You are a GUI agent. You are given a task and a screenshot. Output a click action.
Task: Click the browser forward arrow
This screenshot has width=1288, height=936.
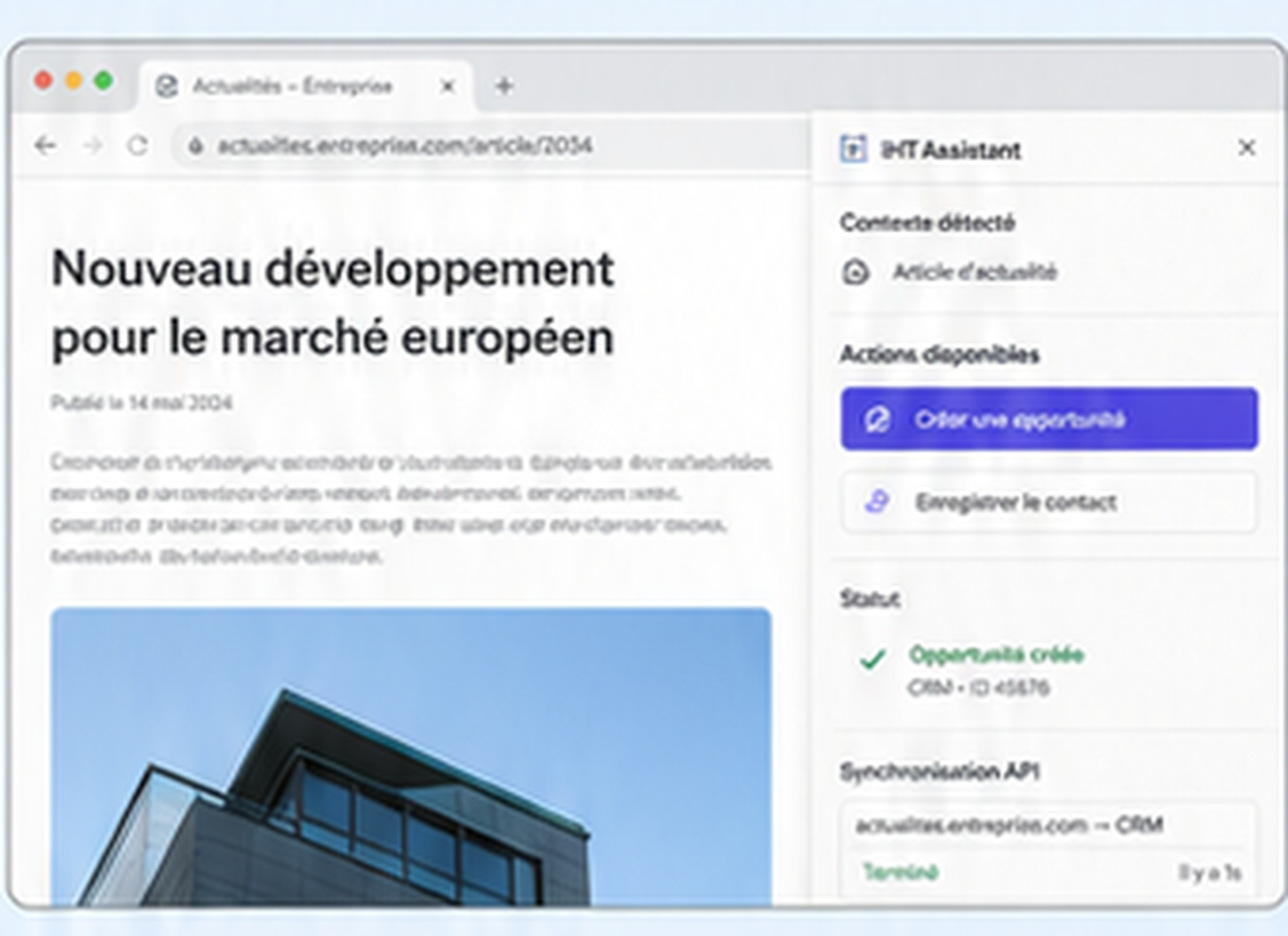(92, 145)
